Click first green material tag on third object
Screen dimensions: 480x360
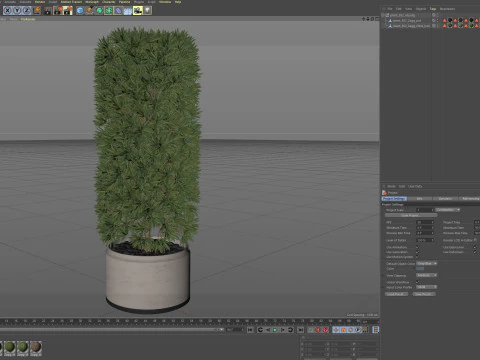point(450,26)
